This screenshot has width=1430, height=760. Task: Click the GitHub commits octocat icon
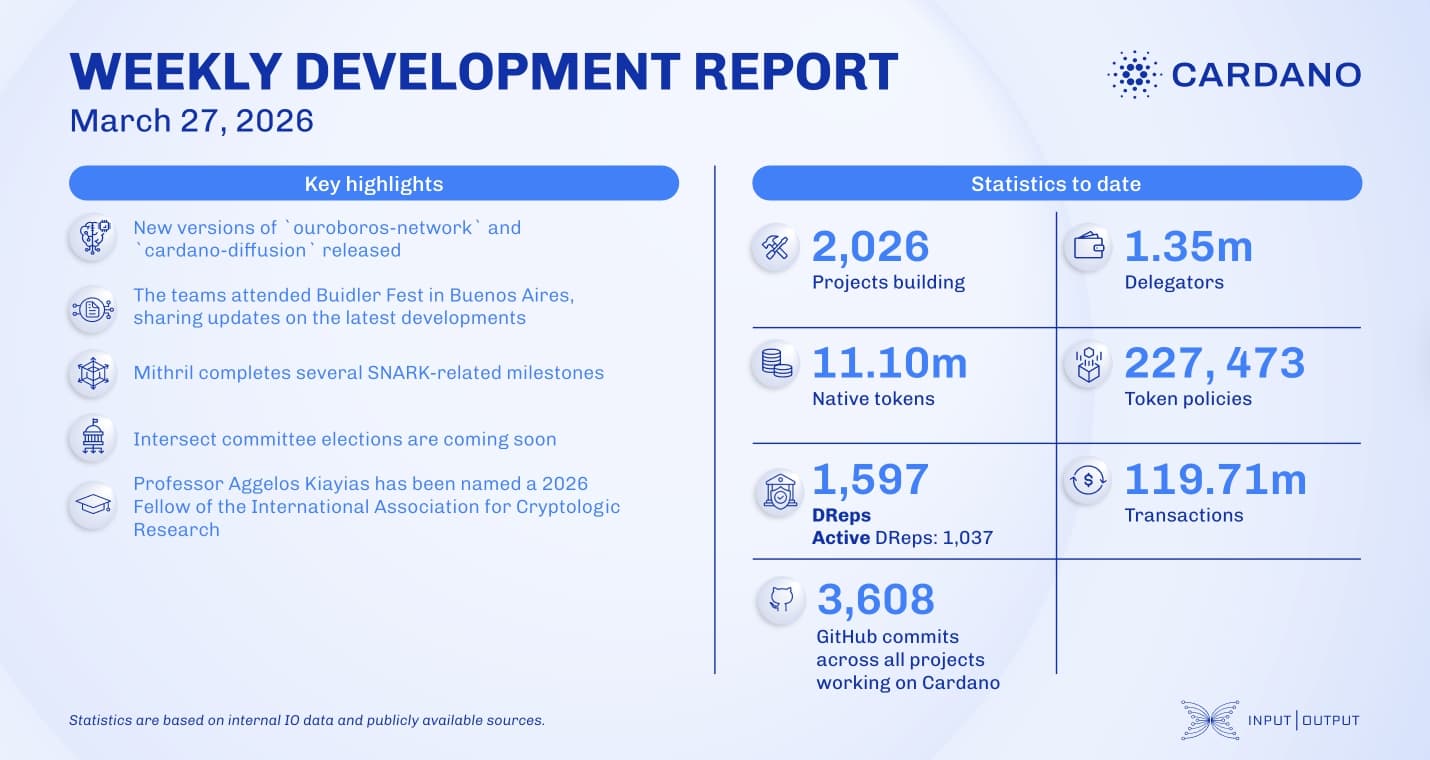pos(779,598)
